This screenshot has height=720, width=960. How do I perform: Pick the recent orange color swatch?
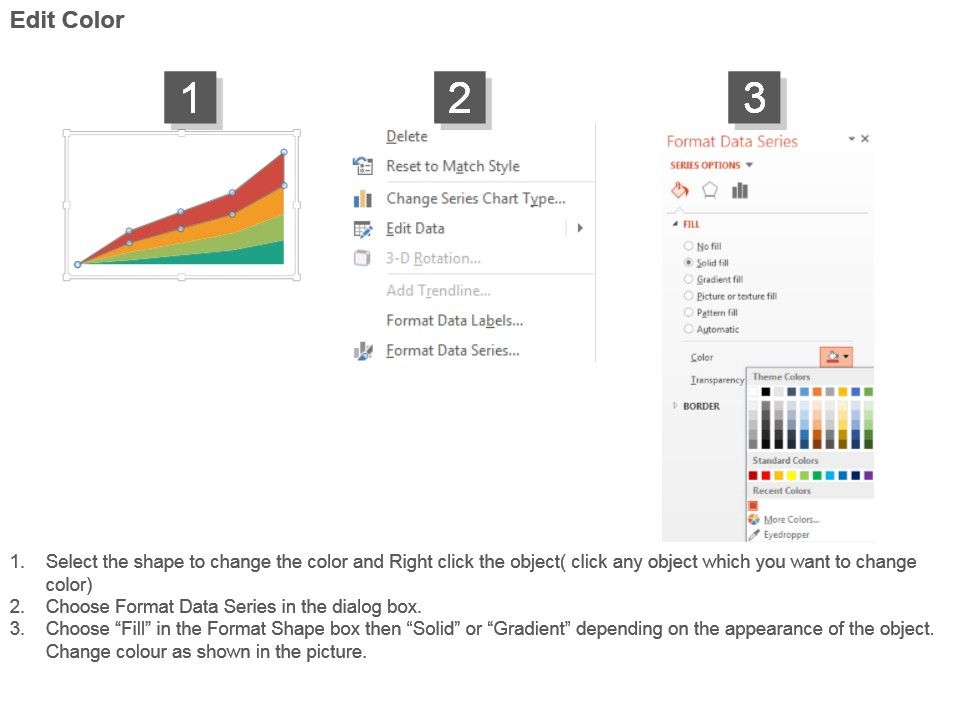tap(754, 506)
